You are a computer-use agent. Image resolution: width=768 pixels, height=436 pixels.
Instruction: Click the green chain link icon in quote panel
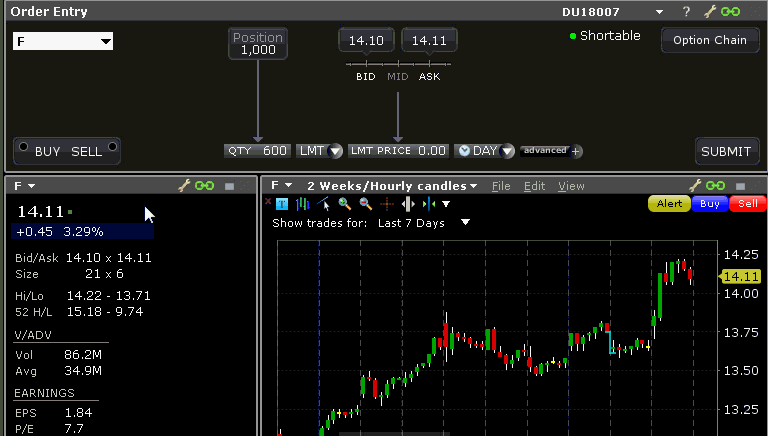click(205, 186)
